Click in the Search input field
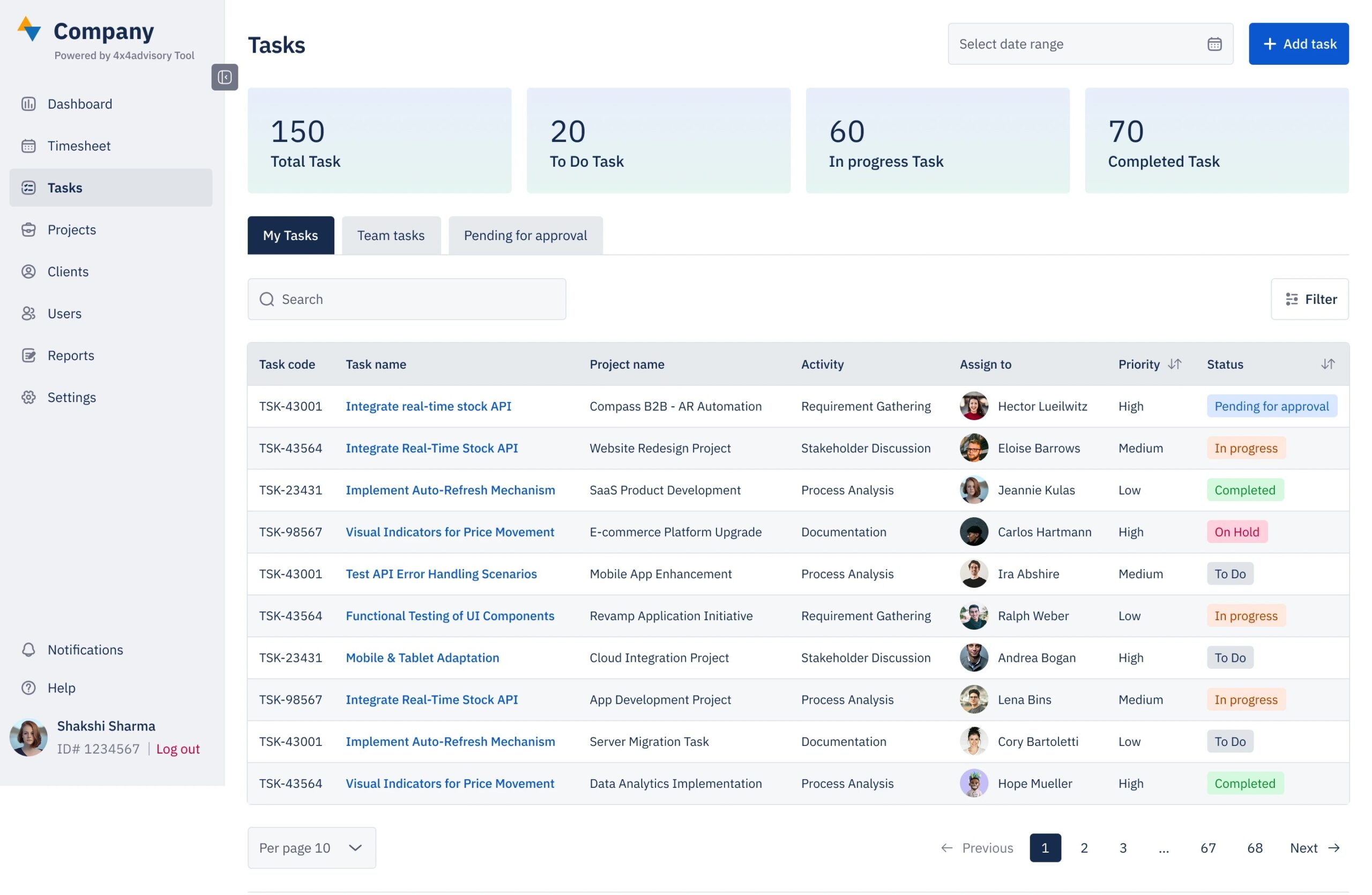The height and width of the screenshot is (895, 1372). [x=415, y=299]
